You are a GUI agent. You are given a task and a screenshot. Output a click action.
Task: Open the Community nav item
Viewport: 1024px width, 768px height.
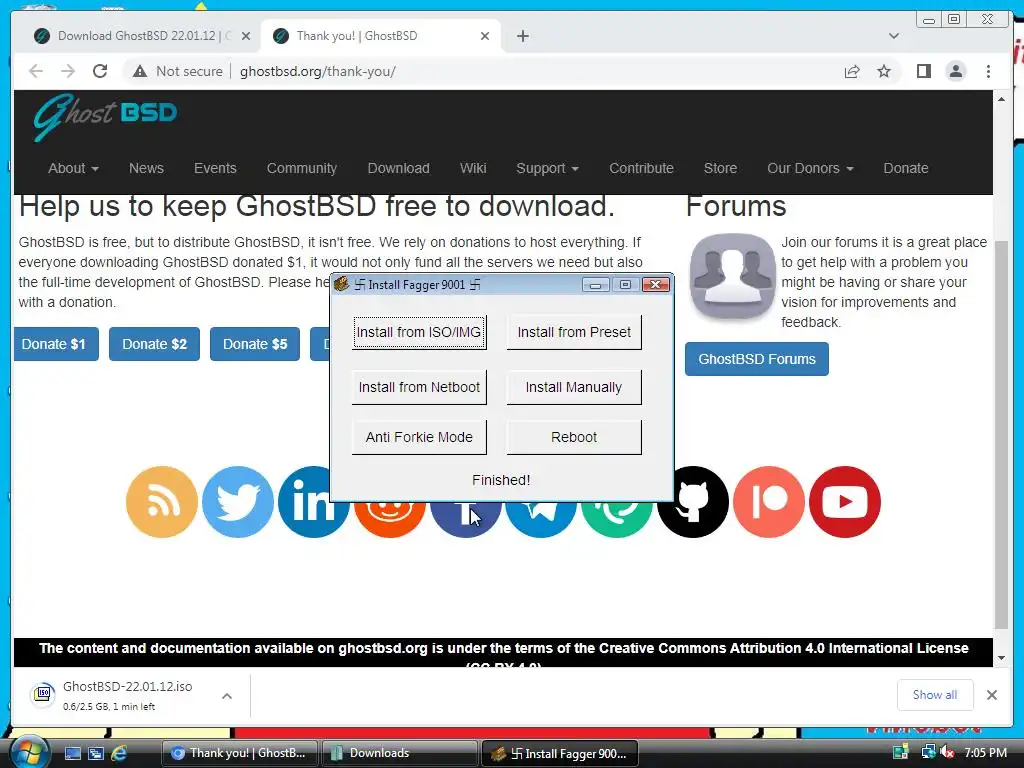pos(302,168)
